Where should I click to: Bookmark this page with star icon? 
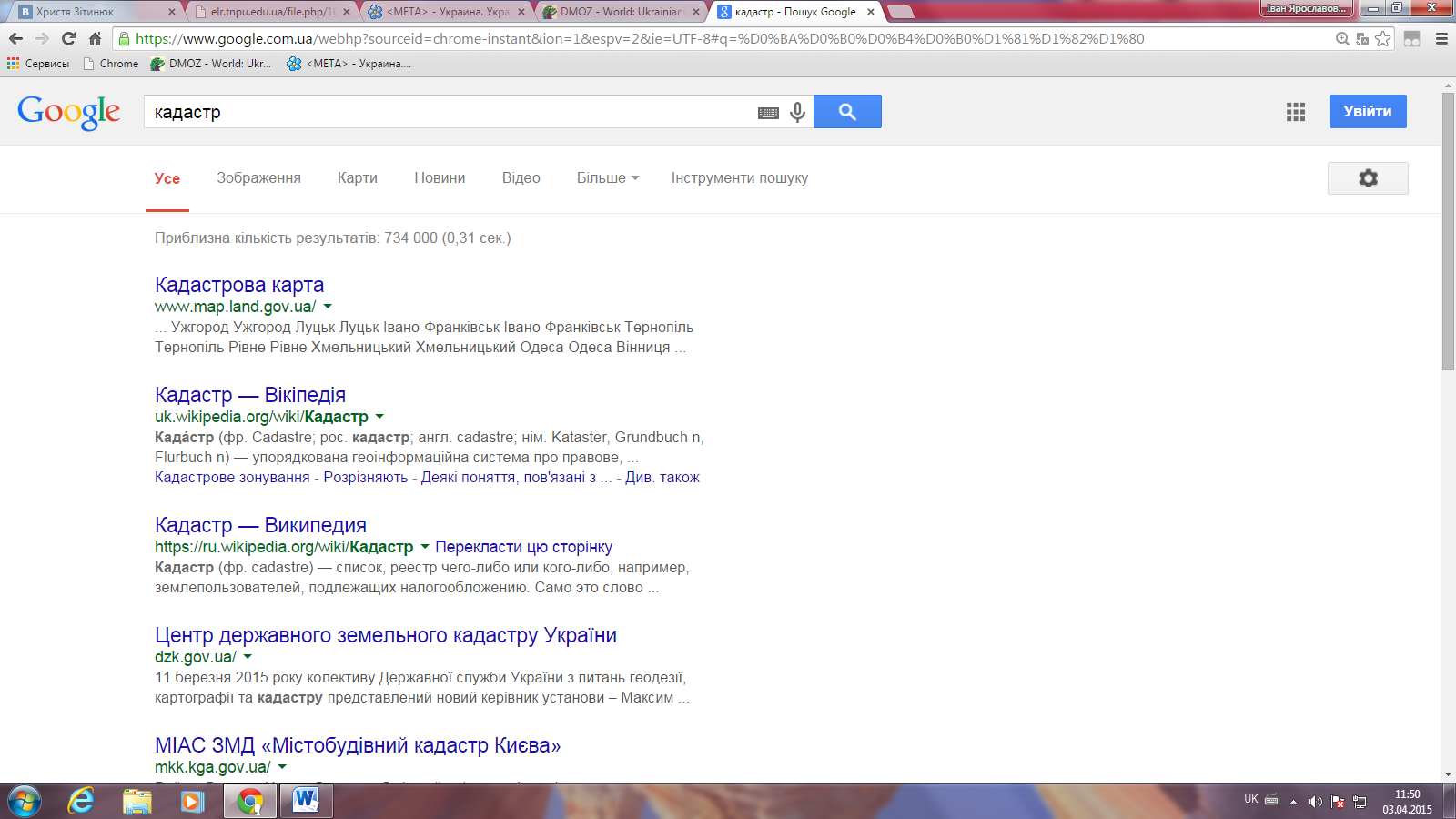click(x=1383, y=38)
